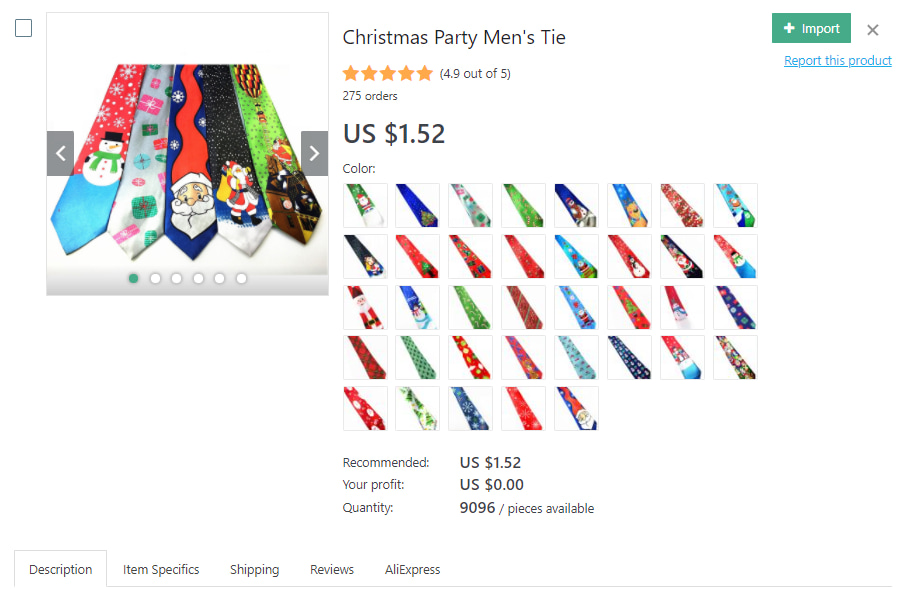This screenshot has height=596, width=906.
Task: Click the main Christmas ties product image
Action: click(187, 155)
